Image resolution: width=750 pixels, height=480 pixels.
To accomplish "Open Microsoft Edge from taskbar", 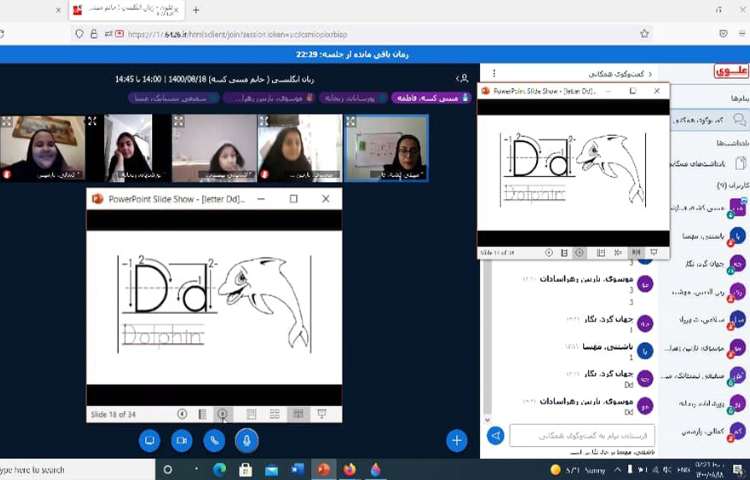I will tap(220, 469).
